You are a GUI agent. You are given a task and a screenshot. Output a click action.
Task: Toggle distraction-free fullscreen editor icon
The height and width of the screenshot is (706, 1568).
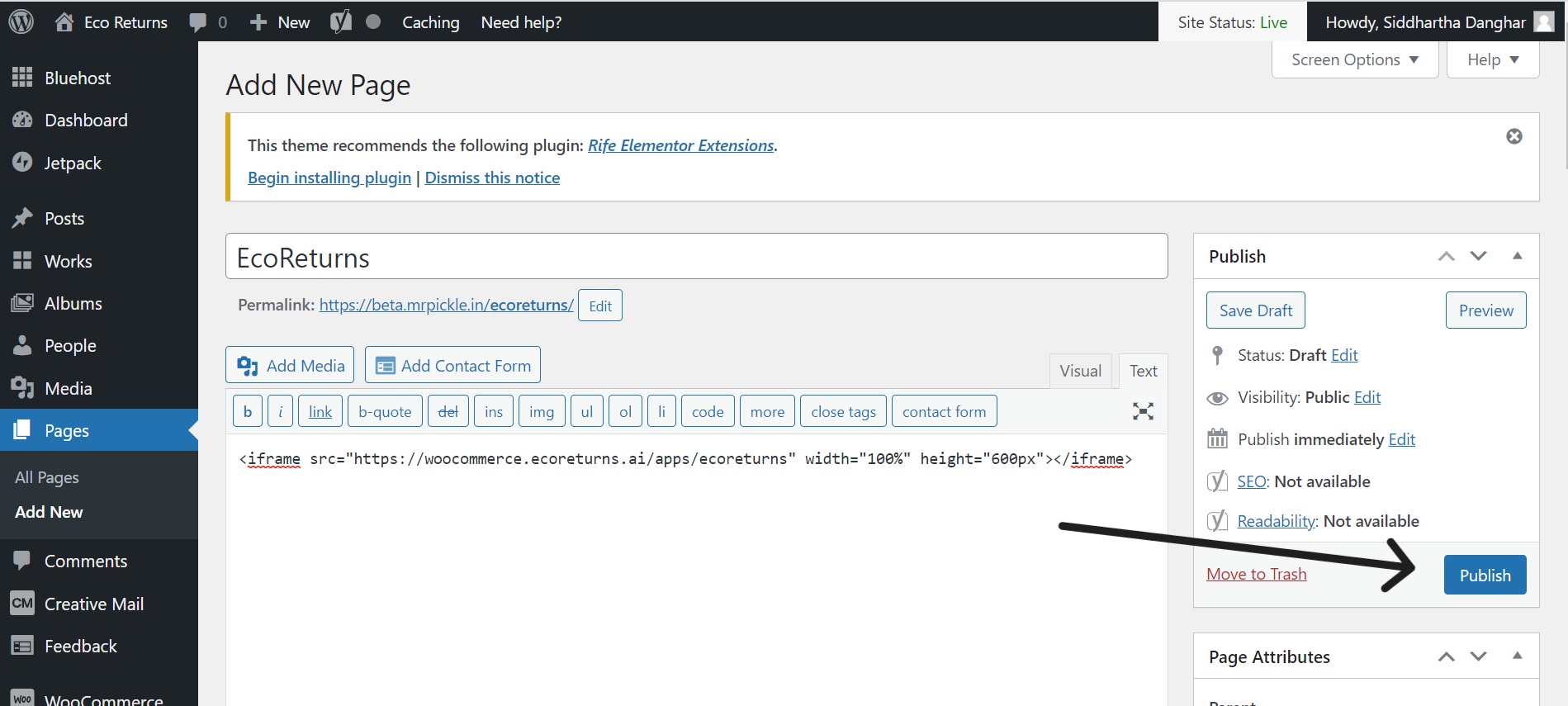coord(1143,411)
